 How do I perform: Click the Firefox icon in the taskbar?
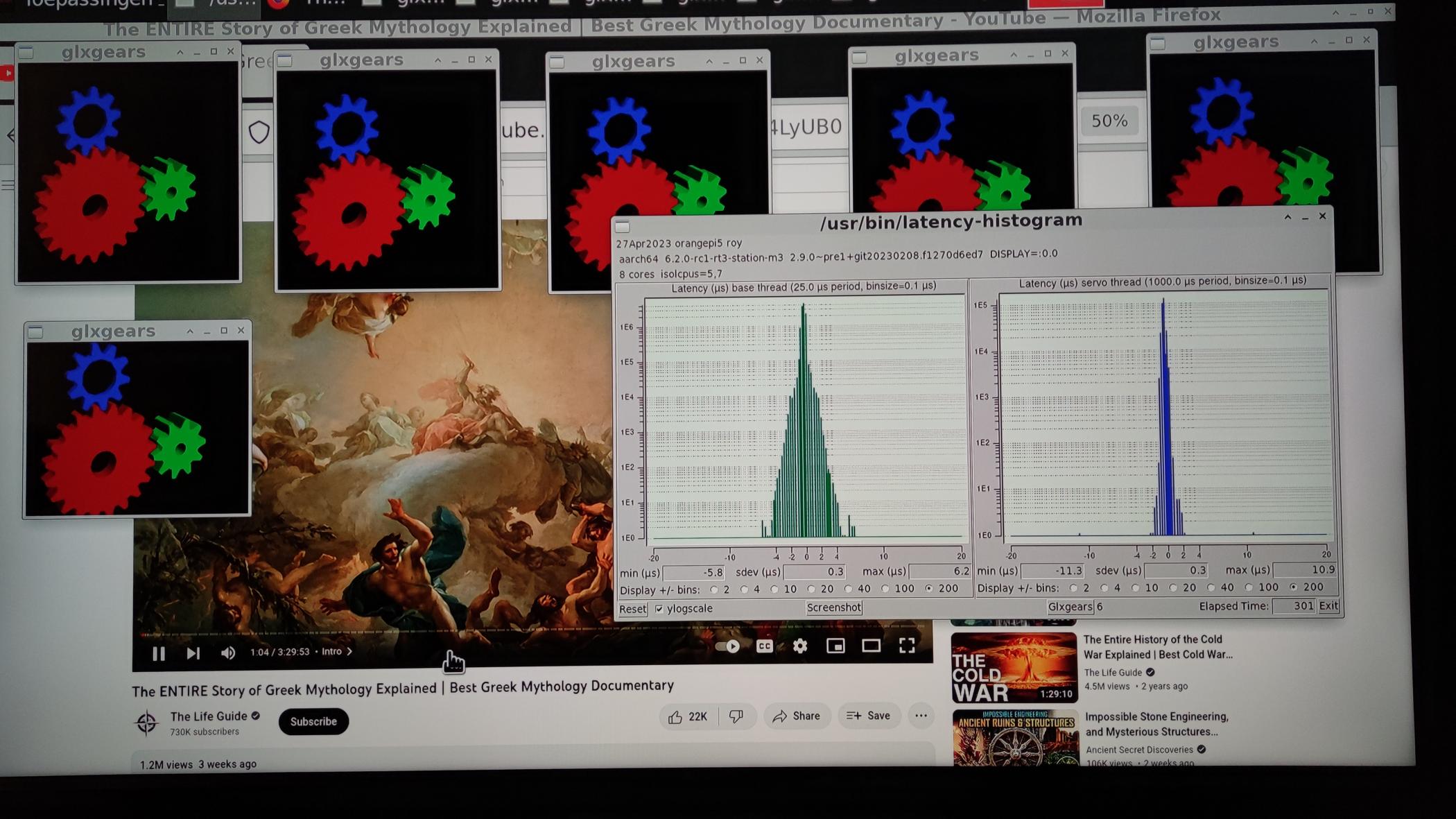tap(278, 3)
